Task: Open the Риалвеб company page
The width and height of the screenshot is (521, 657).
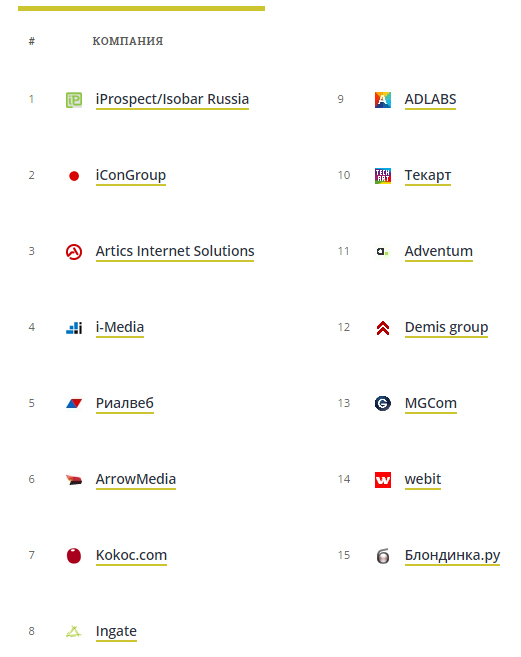Action: coord(124,403)
